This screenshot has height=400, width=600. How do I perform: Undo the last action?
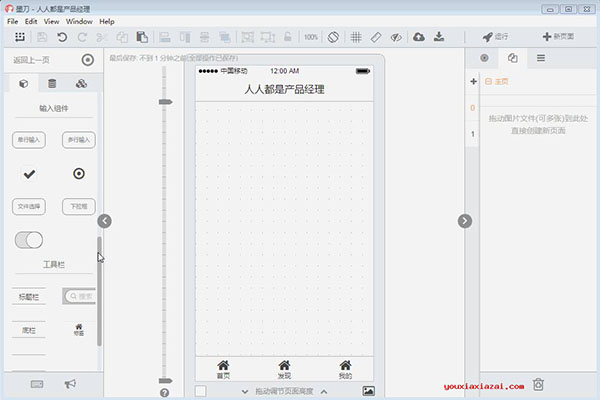pos(62,37)
